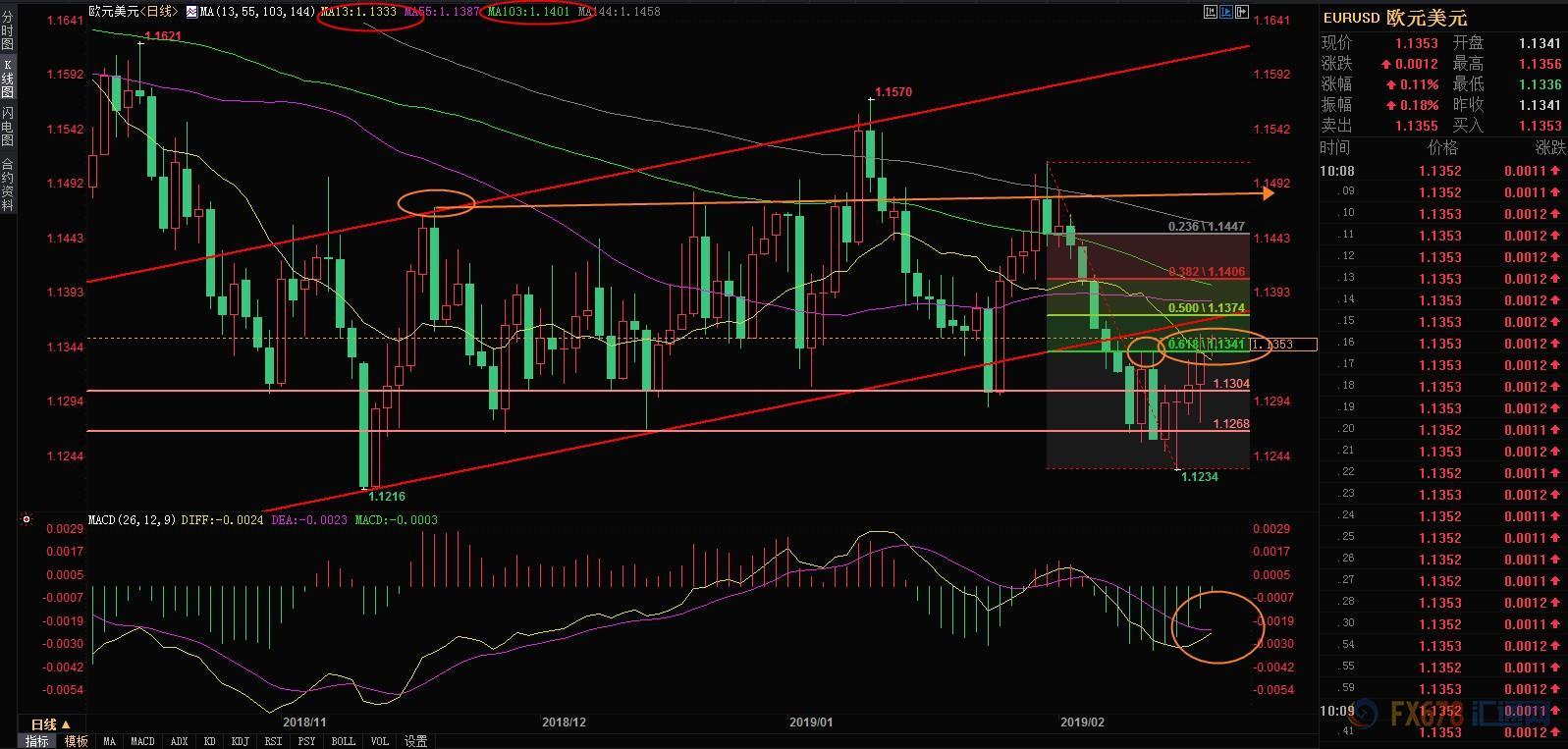Click the EURUSD 欧元美元 quote panel title
The height and width of the screenshot is (749, 1568).
[1394, 18]
